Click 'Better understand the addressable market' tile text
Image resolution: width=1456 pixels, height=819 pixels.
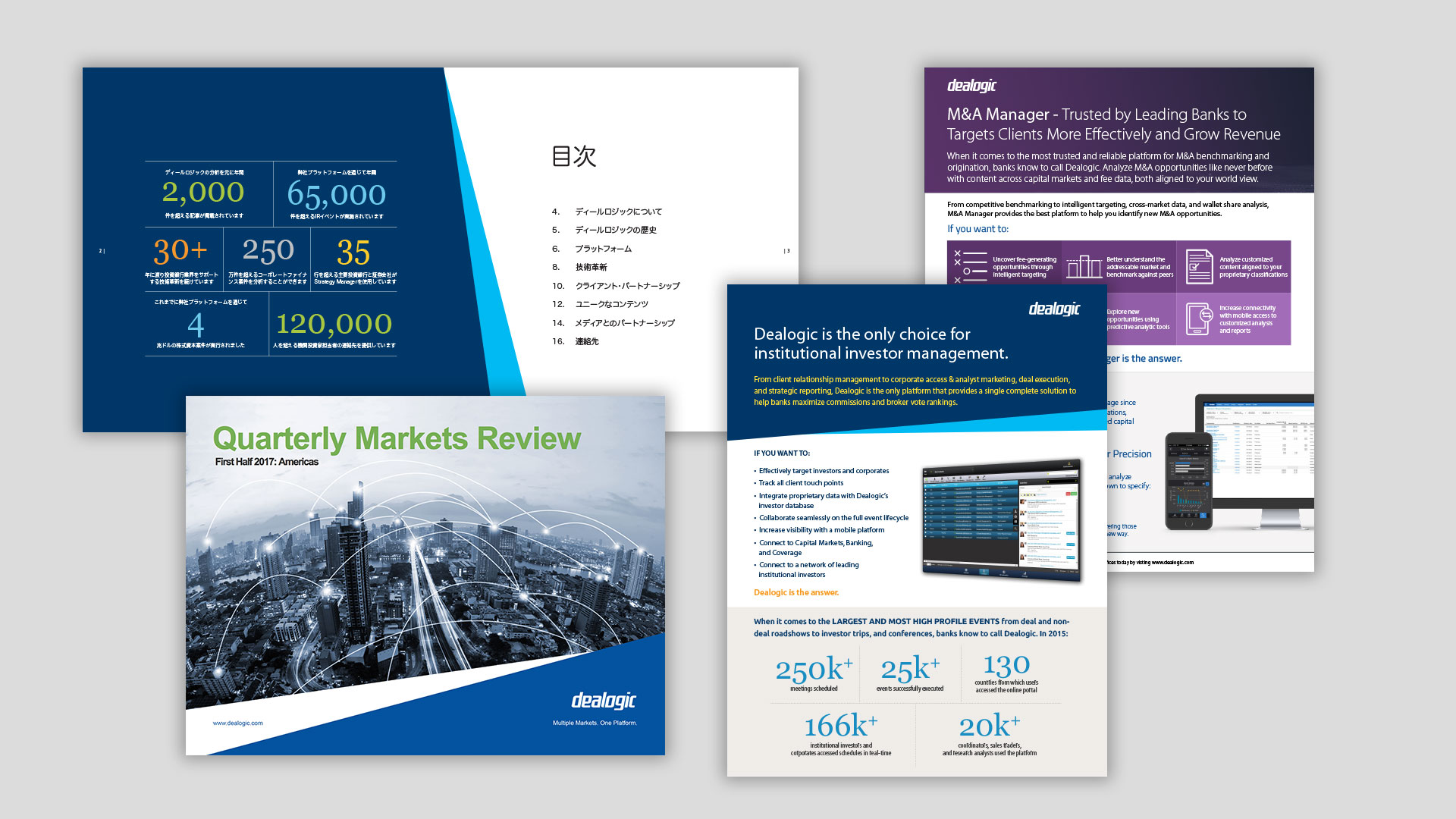tap(1140, 267)
